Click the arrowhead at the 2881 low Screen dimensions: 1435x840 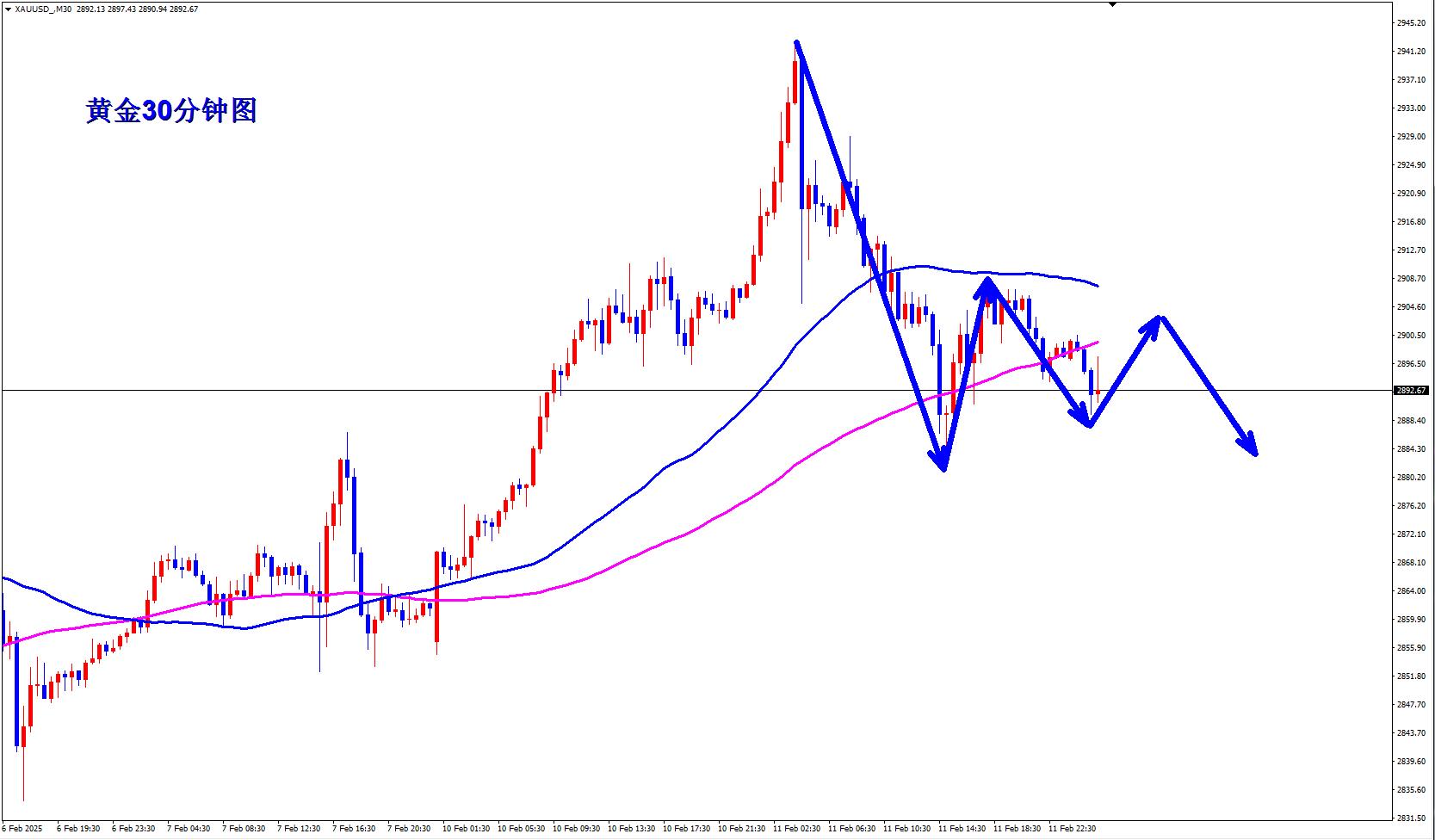[x=943, y=463]
